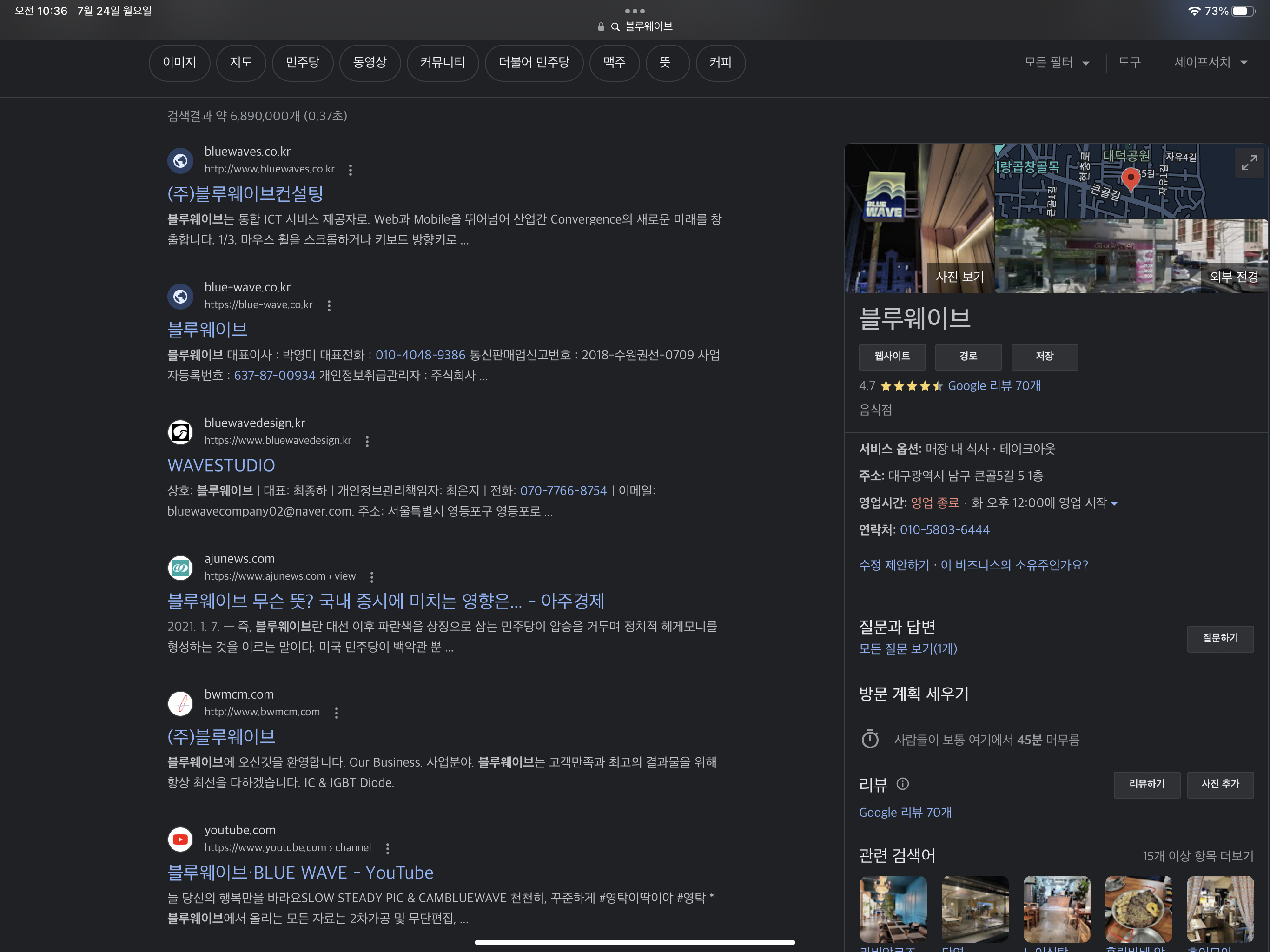
Task: Open options menu for bluewaves.co.kr result
Action: (350, 169)
